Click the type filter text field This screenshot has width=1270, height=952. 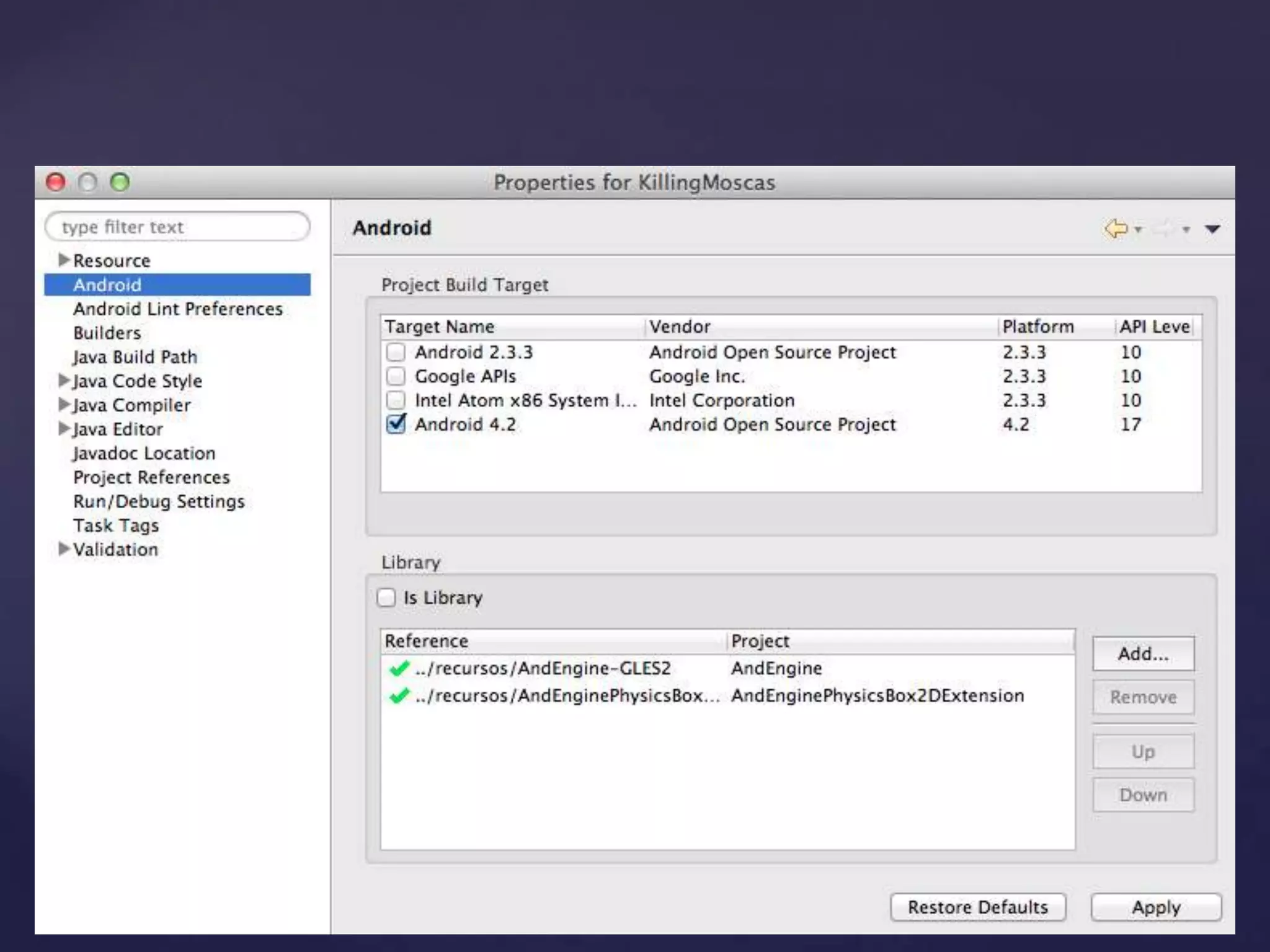177,227
